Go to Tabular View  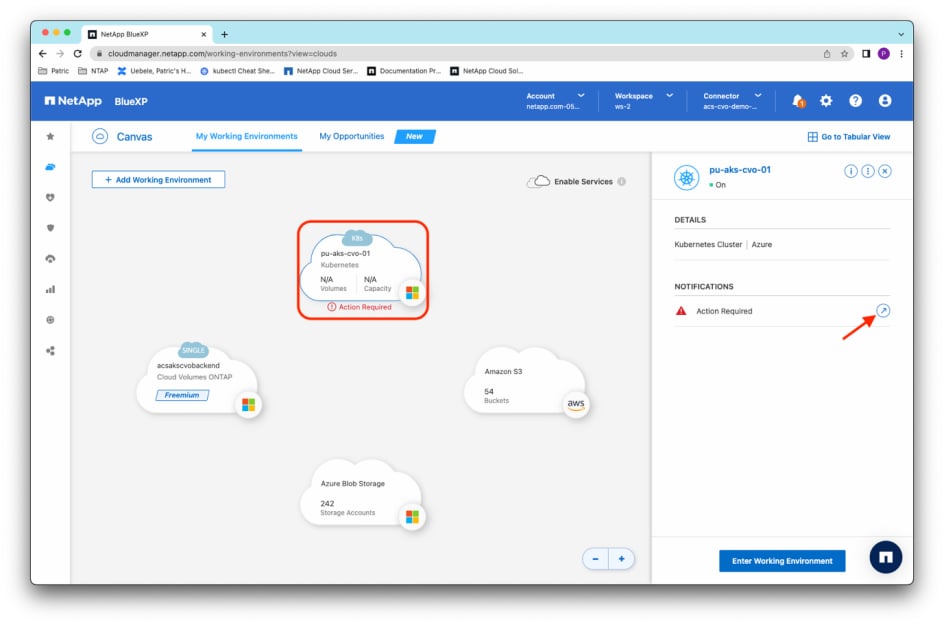848,137
